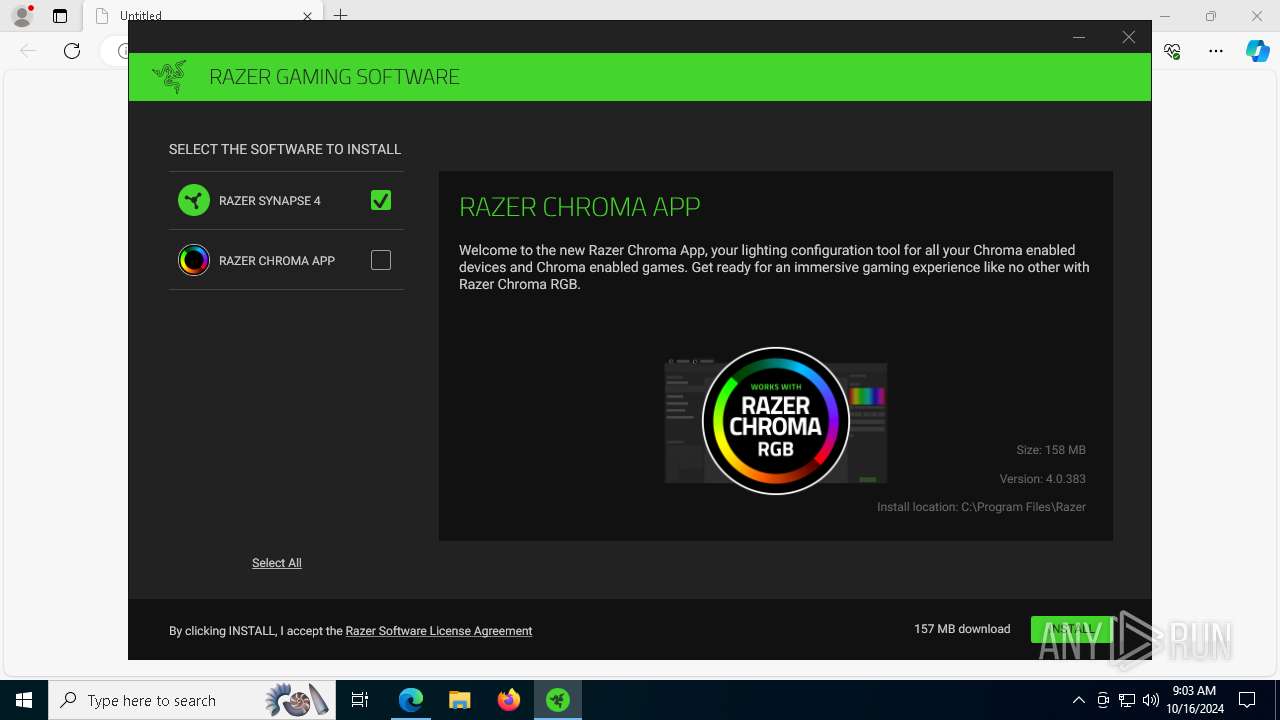
Task: Show hidden system tray icons
Action: point(1078,700)
